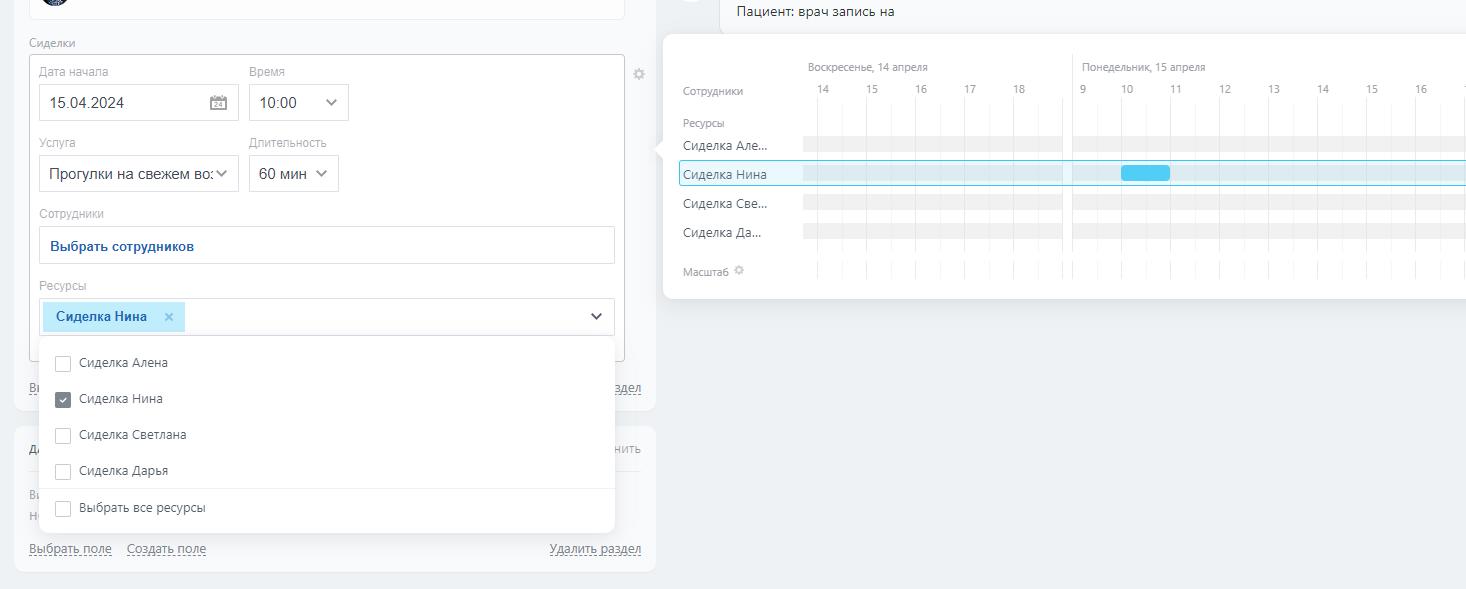Screen dimensions: 1466x589
Task: Open the Время 10:00 dropdown
Action: (x=298, y=103)
